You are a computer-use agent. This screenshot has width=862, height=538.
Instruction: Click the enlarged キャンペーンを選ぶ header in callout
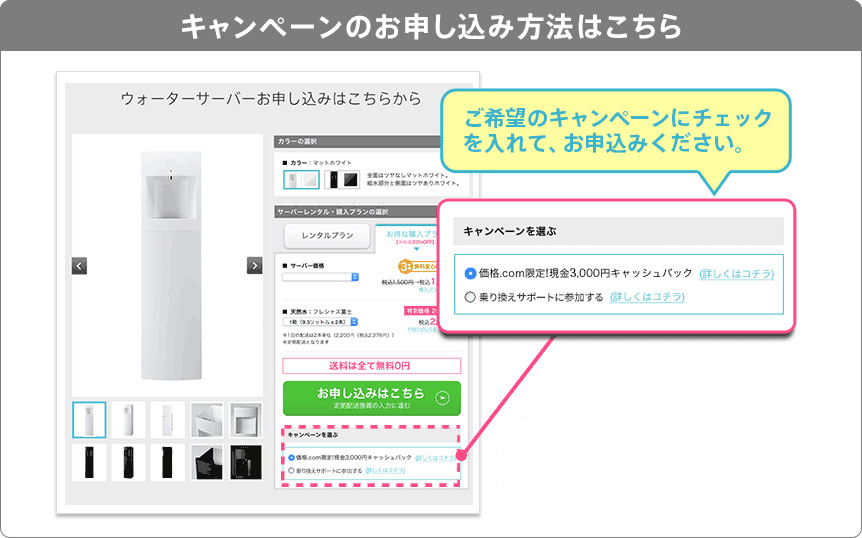click(618, 231)
